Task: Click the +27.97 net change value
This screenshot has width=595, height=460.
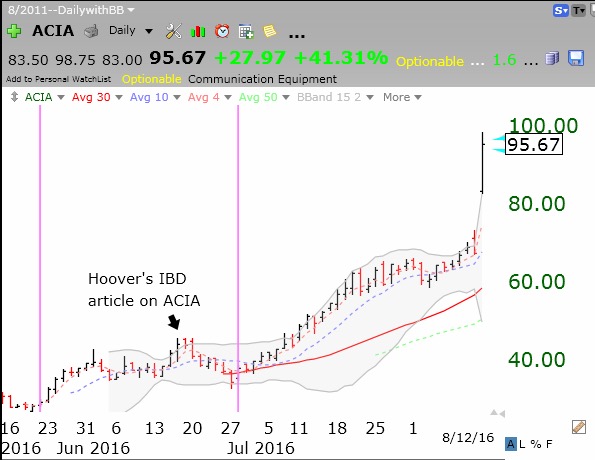Action: tap(250, 58)
